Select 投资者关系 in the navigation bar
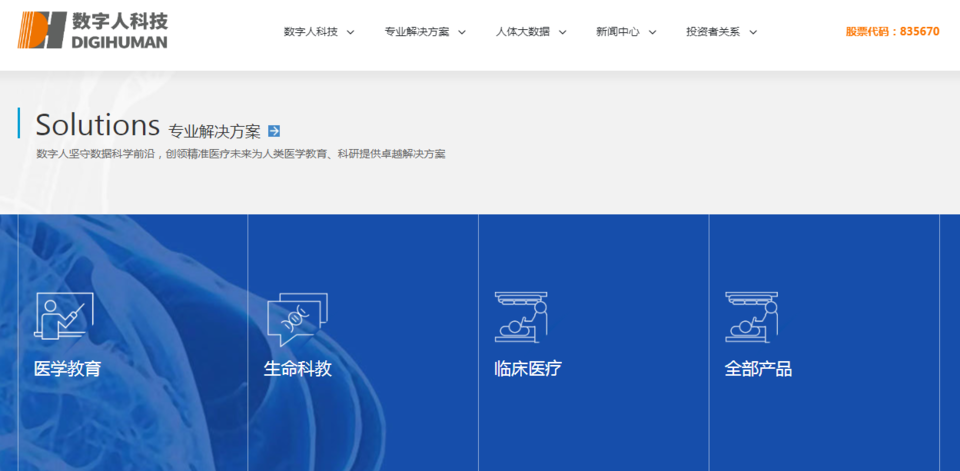960x471 pixels. click(x=713, y=32)
